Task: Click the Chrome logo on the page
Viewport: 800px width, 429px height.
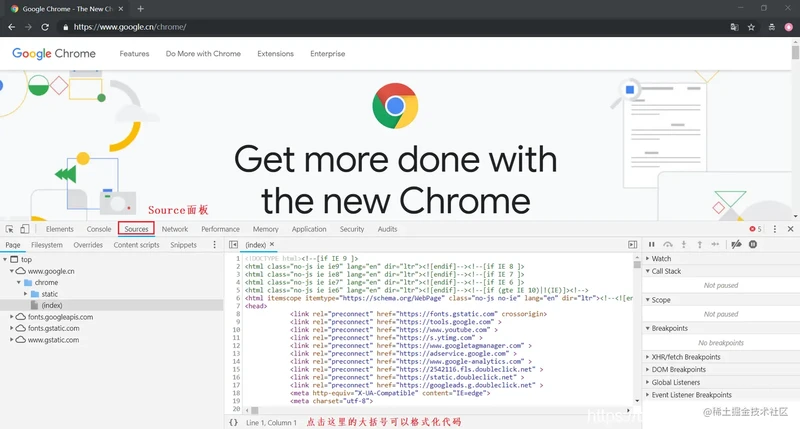Action: [x=395, y=106]
